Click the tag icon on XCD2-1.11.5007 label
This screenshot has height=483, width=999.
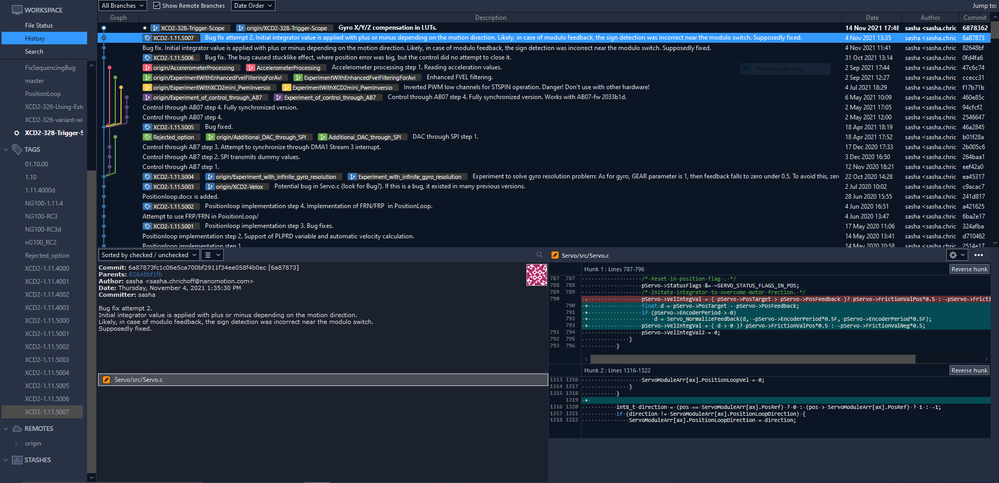point(148,38)
